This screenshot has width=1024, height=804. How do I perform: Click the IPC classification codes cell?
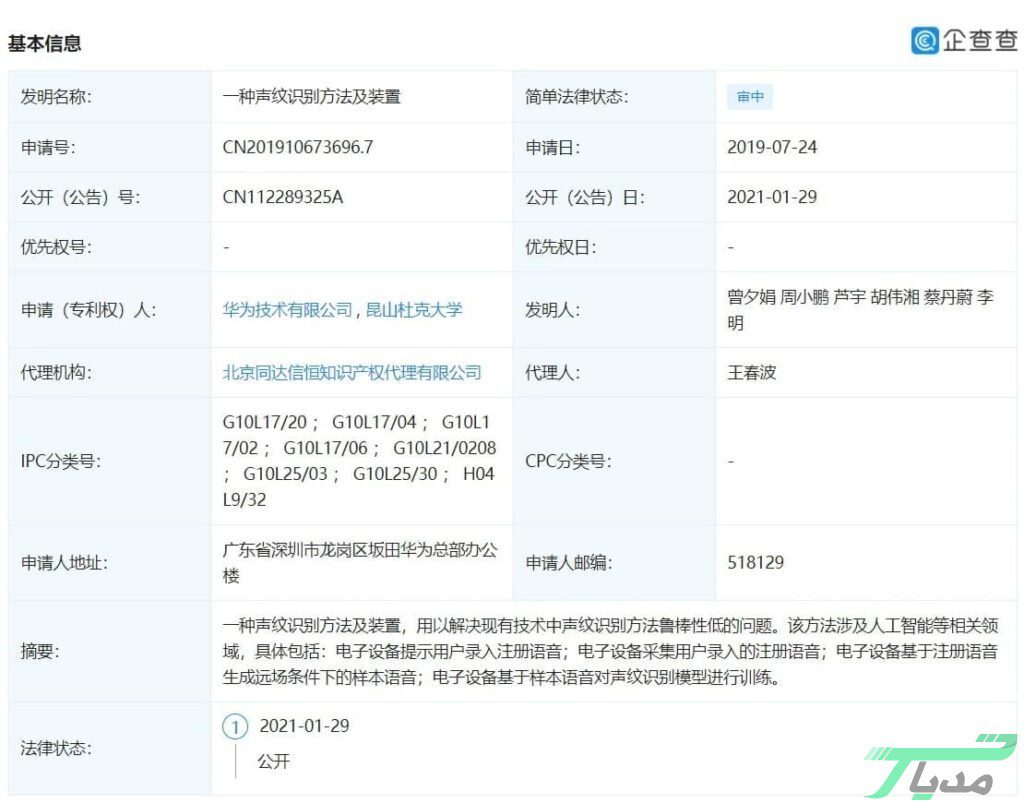click(x=359, y=461)
